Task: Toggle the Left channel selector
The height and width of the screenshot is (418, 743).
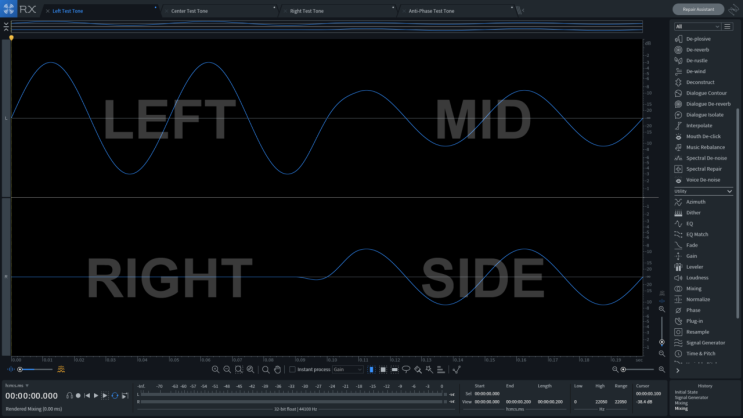Action: (6, 118)
